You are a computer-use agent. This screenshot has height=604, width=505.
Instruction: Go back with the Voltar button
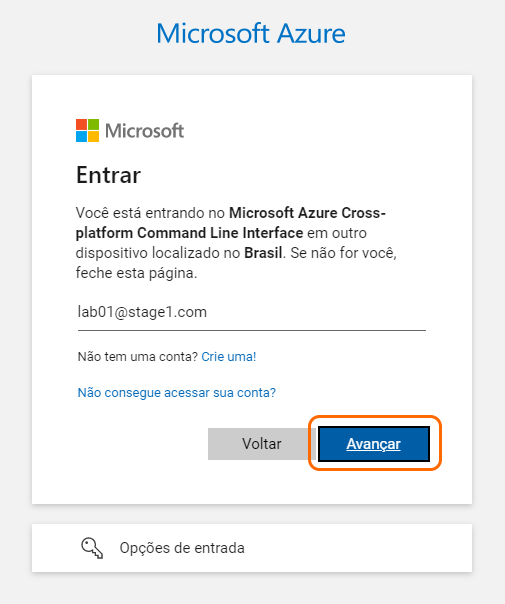pyautogui.click(x=262, y=444)
